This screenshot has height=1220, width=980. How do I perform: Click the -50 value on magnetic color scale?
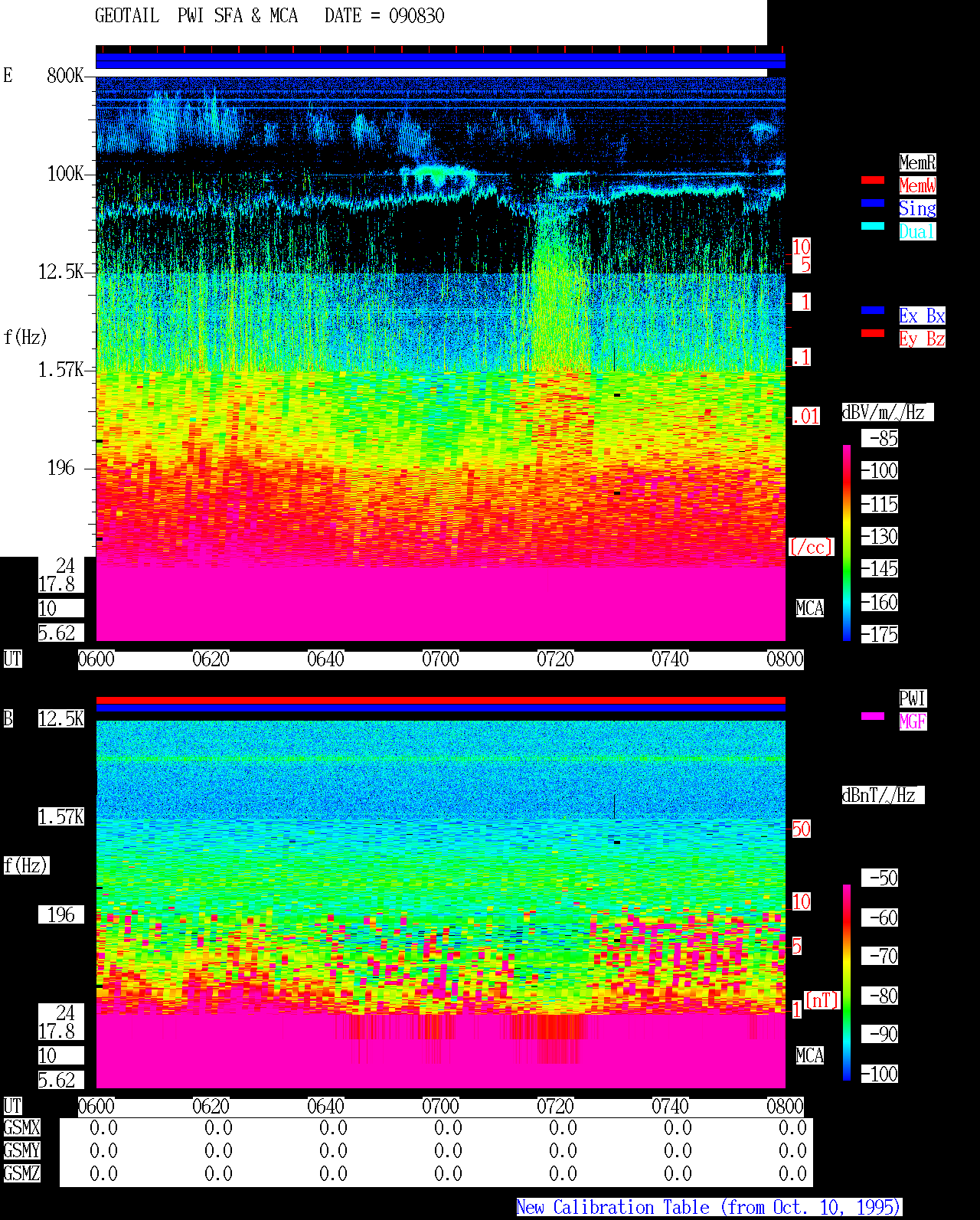[x=880, y=878]
